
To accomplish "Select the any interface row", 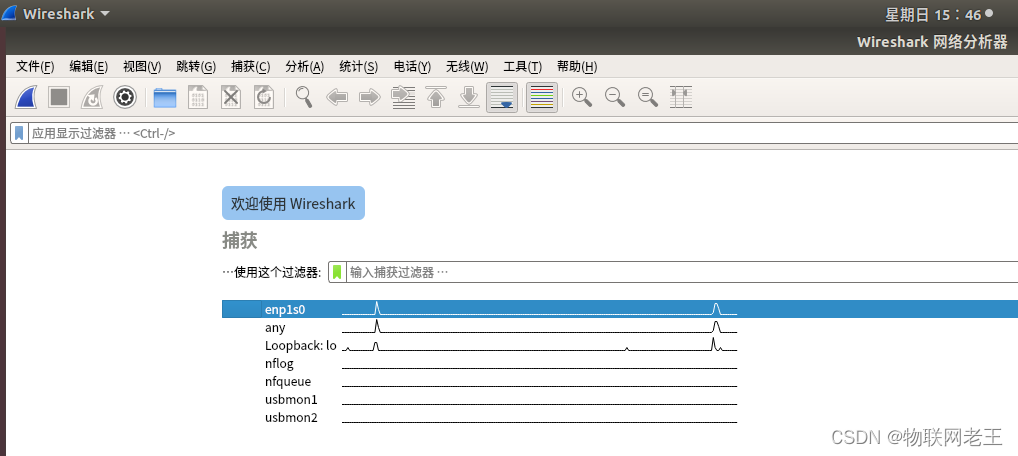I will tap(620, 327).
